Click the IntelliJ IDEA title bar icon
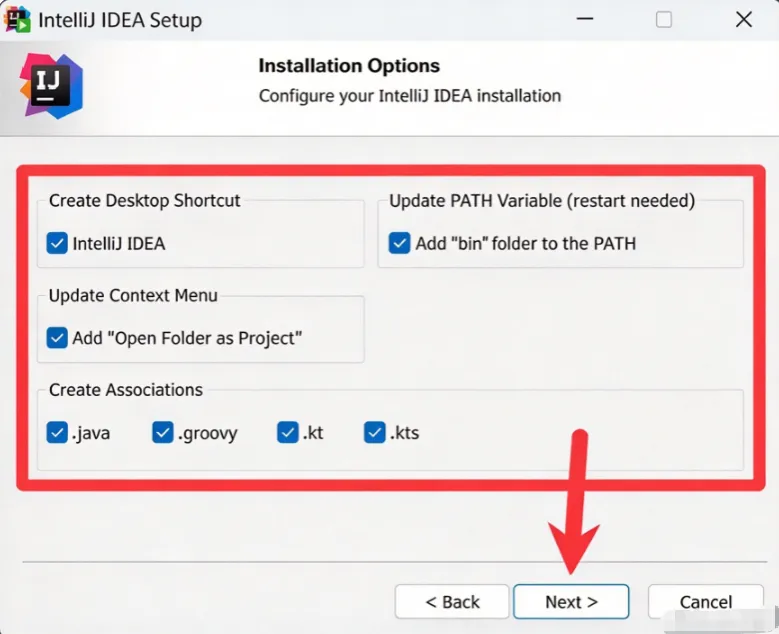Image resolution: width=779 pixels, height=634 pixels. click(x=17, y=20)
